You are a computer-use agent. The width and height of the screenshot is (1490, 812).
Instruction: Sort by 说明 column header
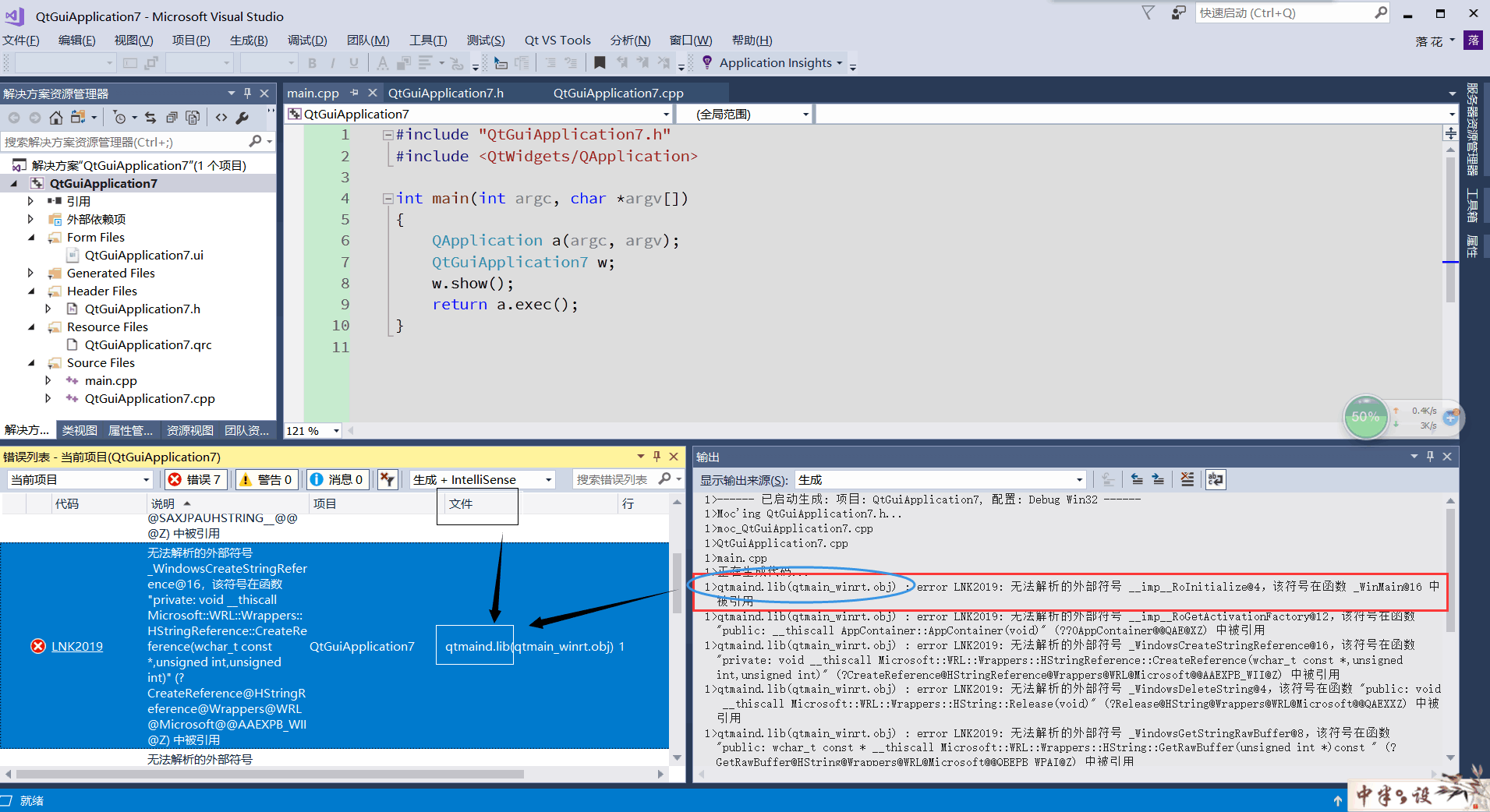pyautogui.click(x=163, y=503)
